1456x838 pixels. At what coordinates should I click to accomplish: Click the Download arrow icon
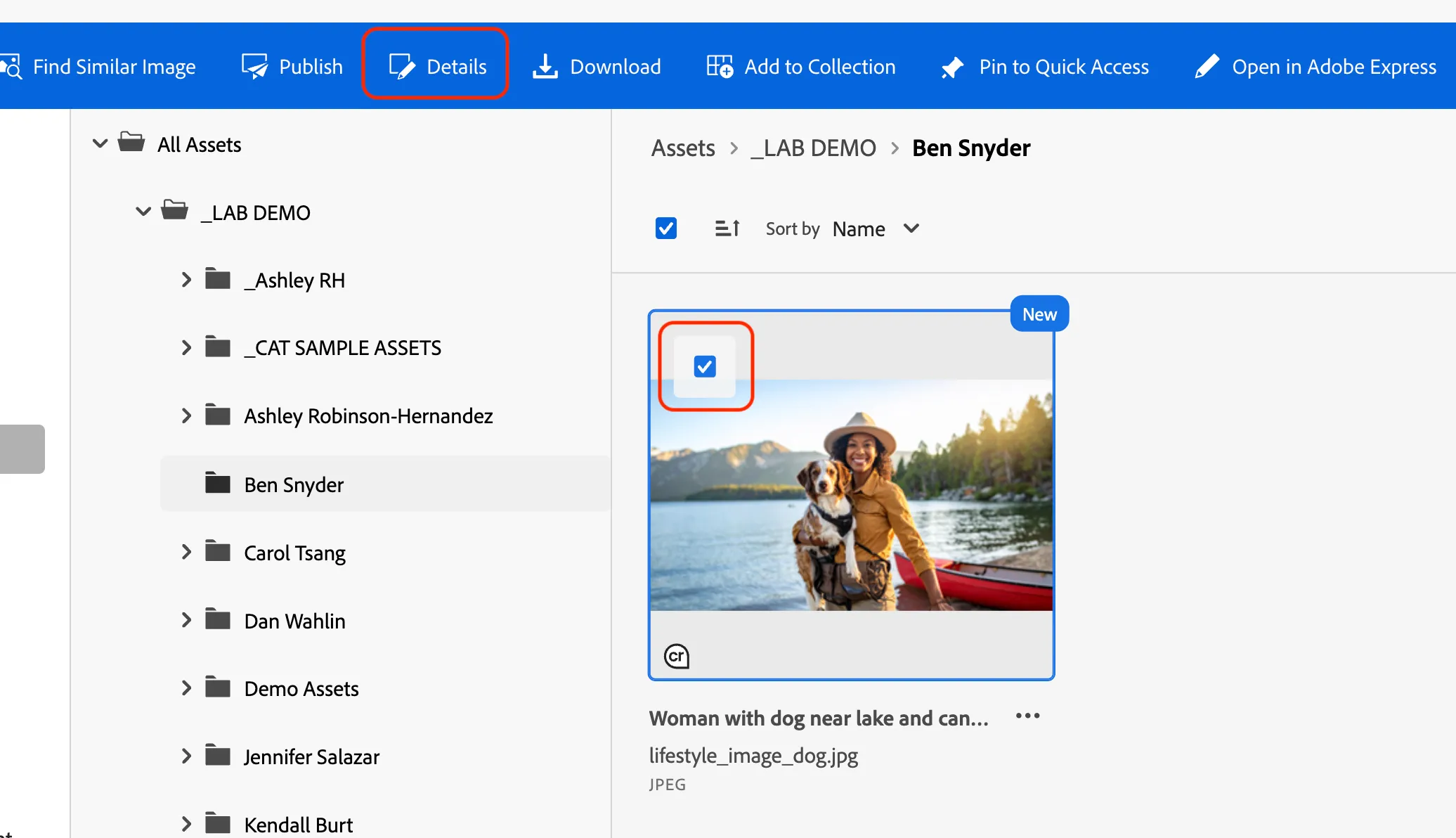tap(545, 67)
